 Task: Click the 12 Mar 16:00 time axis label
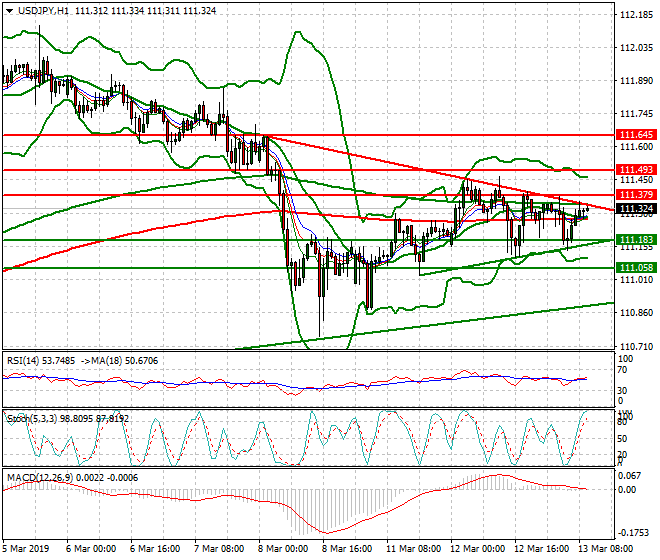(x=541, y=549)
